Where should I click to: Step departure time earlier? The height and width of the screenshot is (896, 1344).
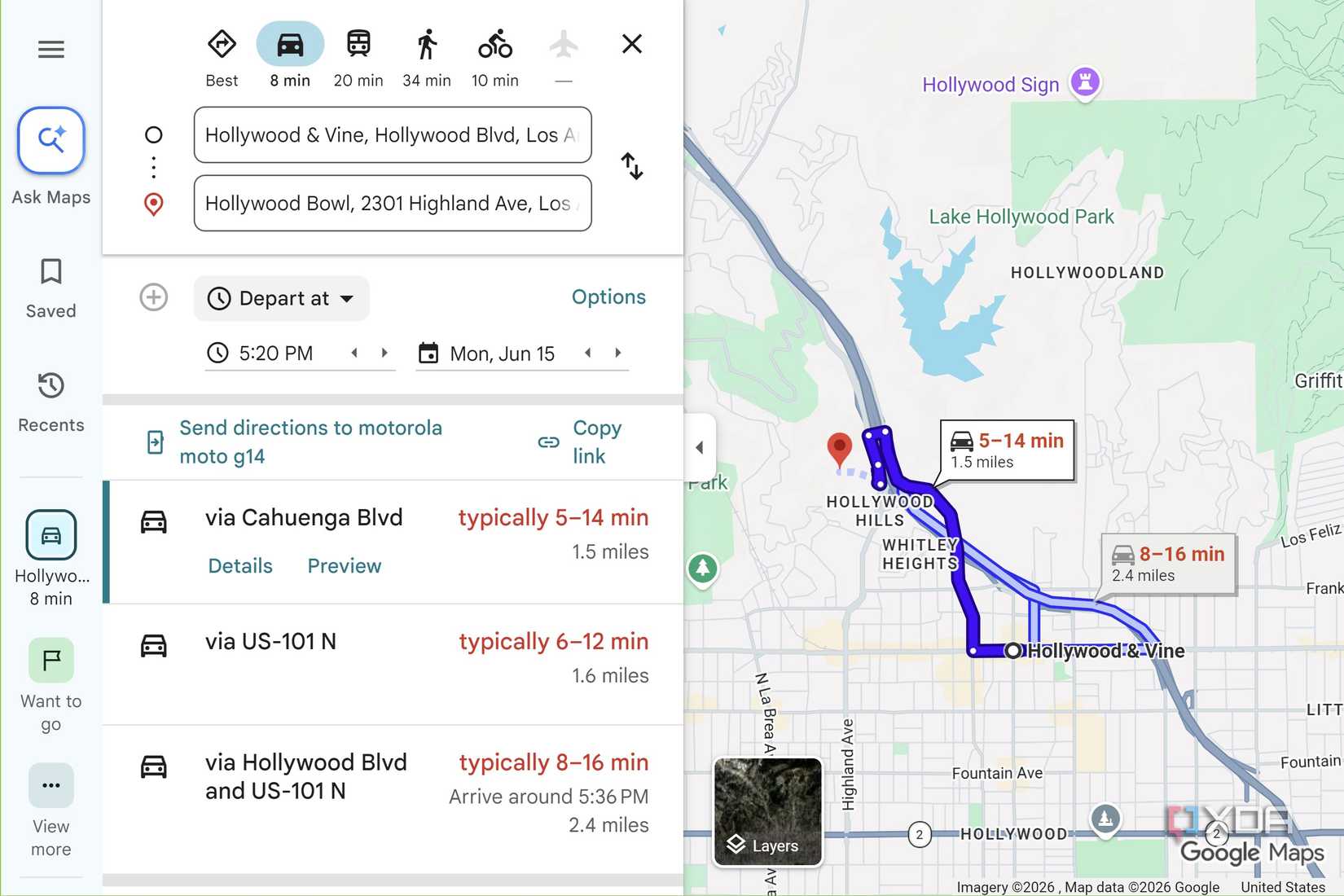(x=354, y=353)
